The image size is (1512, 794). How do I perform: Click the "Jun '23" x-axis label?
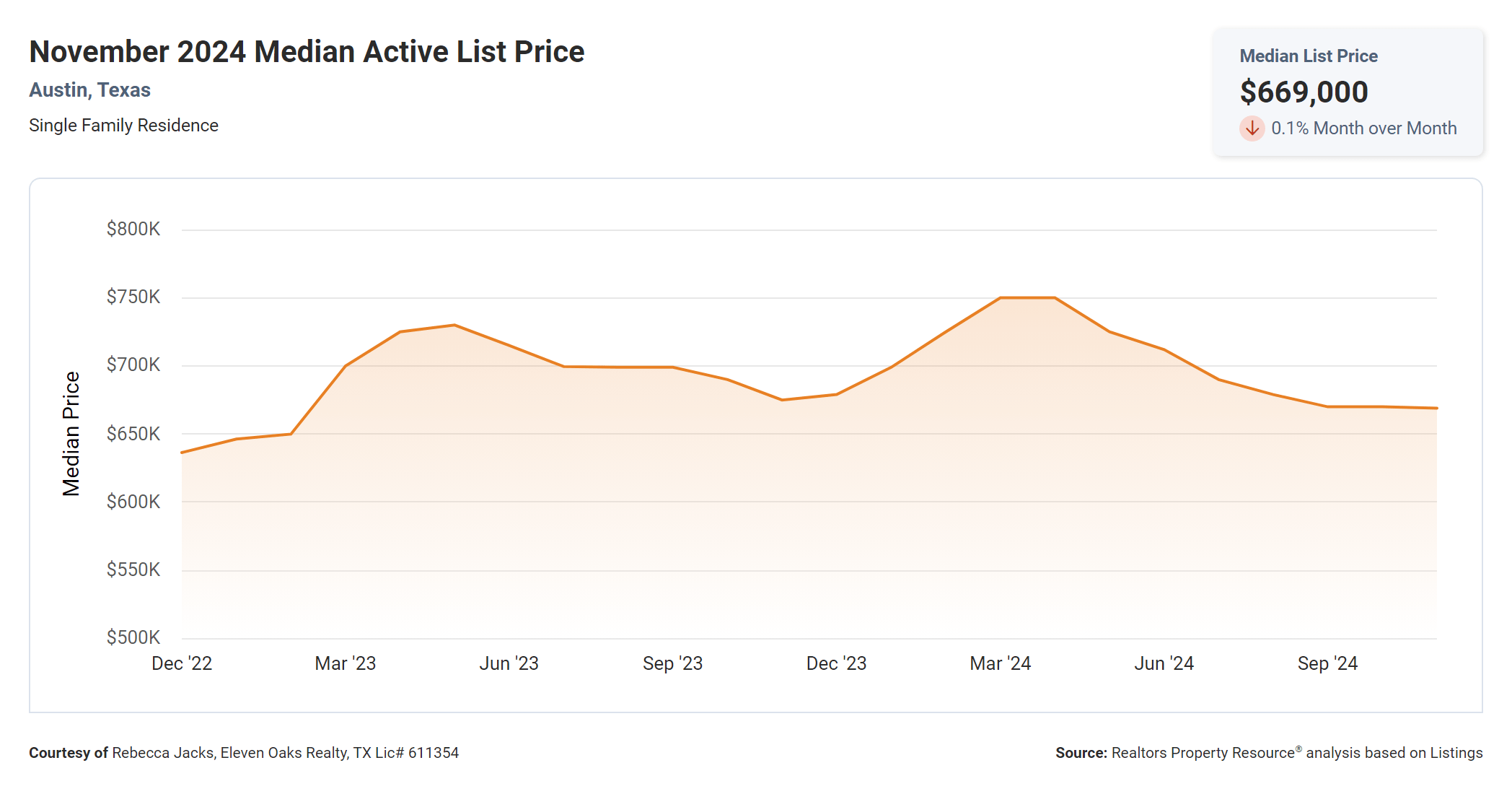(509, 663)
